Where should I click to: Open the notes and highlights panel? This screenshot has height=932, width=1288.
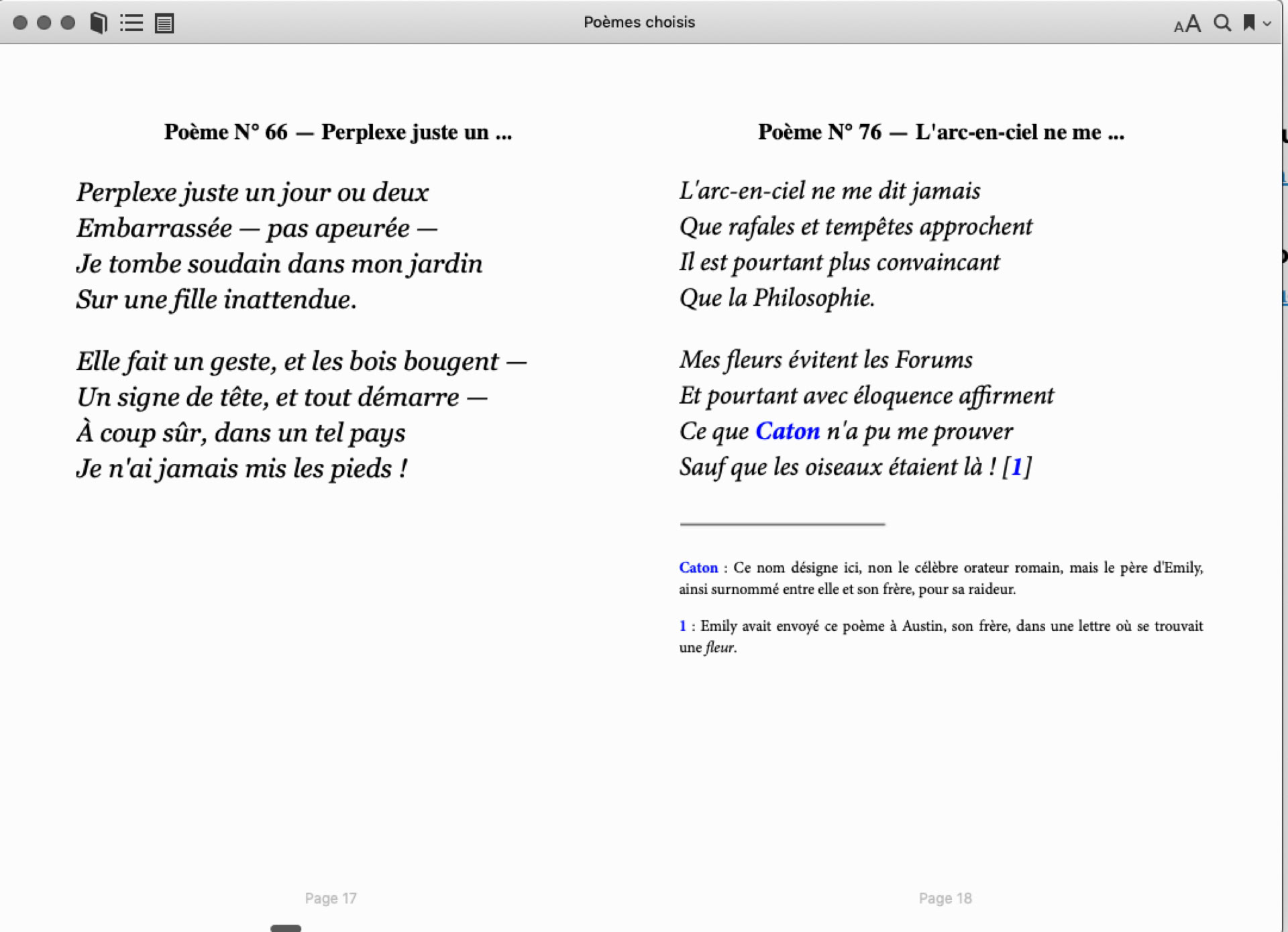(x=164, y=23)
